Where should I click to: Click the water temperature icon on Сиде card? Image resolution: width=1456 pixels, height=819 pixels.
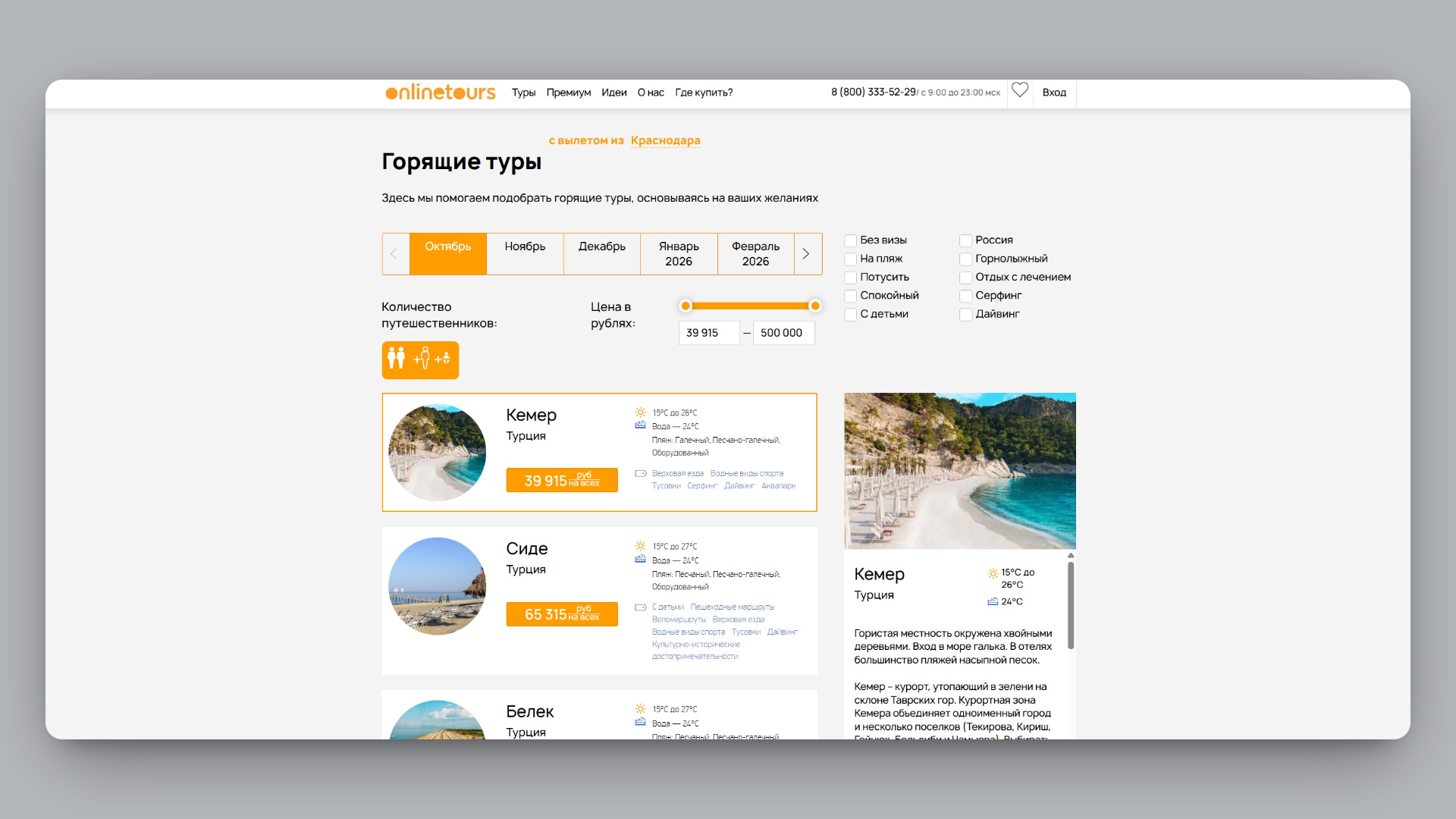641,559
